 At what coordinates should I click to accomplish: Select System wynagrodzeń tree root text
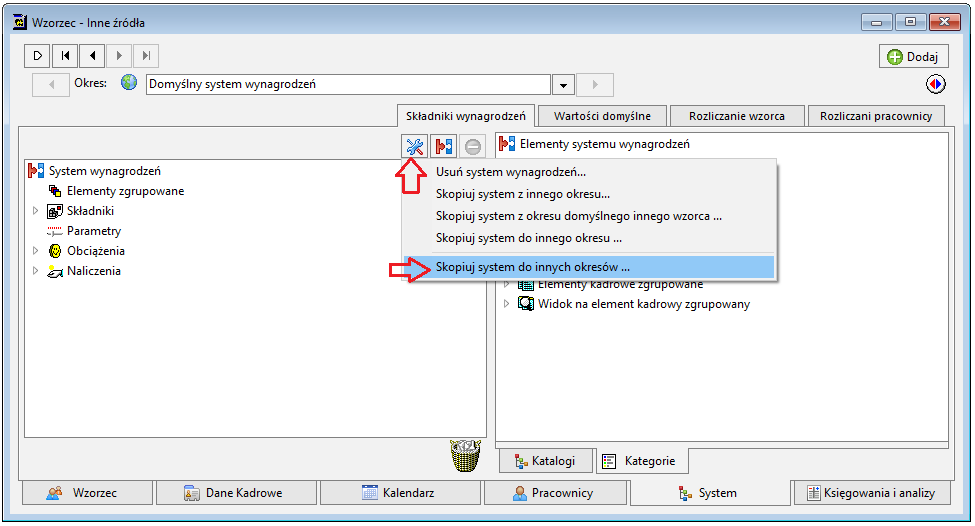(x=104, y=171)
